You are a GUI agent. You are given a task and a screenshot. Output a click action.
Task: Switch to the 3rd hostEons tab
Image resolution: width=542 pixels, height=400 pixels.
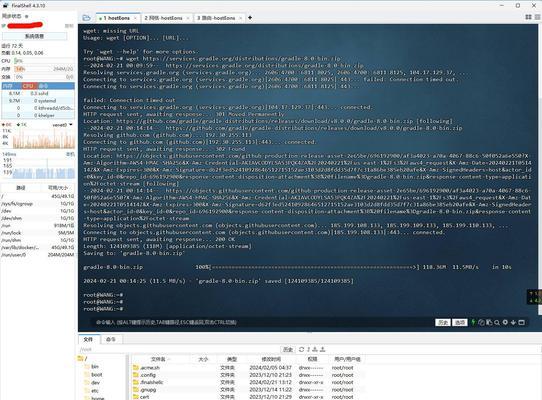coord(216,18)
